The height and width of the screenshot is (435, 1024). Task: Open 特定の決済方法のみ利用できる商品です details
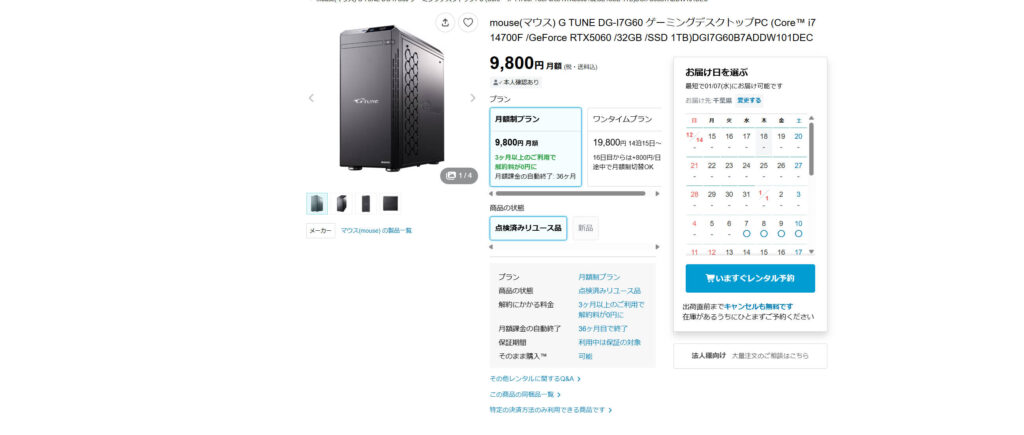pos(551,410)
